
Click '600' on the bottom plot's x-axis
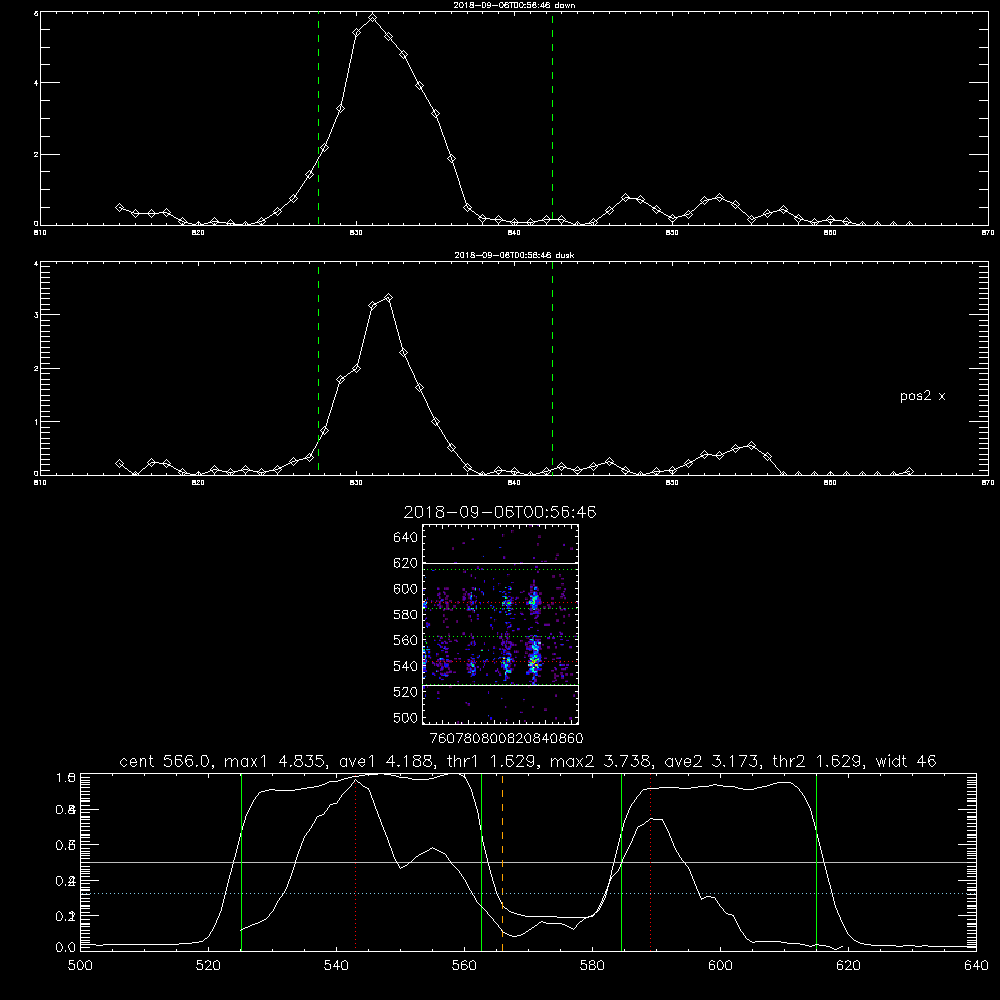click(721, 966)
